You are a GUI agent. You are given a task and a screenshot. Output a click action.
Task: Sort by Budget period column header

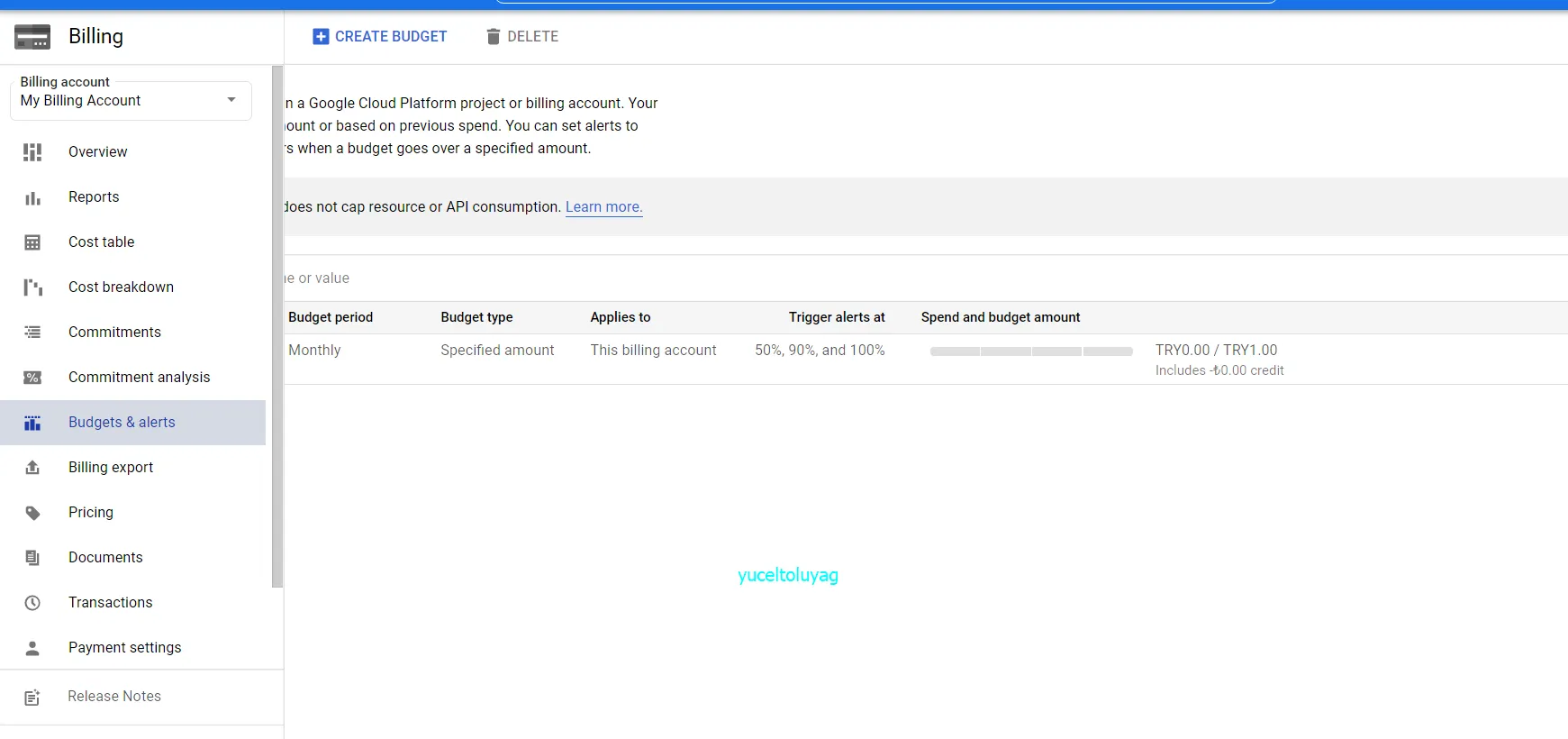[x=331, y=317]
